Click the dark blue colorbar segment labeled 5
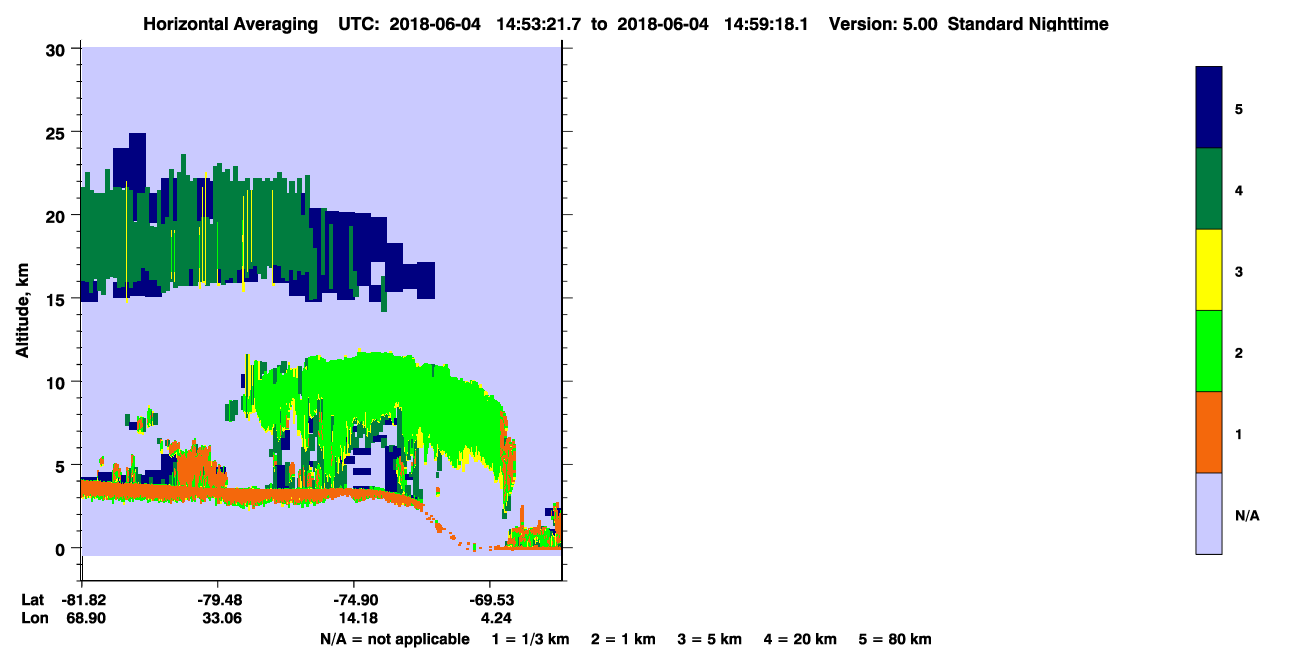This screenshot has width=1300, height=667. pos(1209,108)
